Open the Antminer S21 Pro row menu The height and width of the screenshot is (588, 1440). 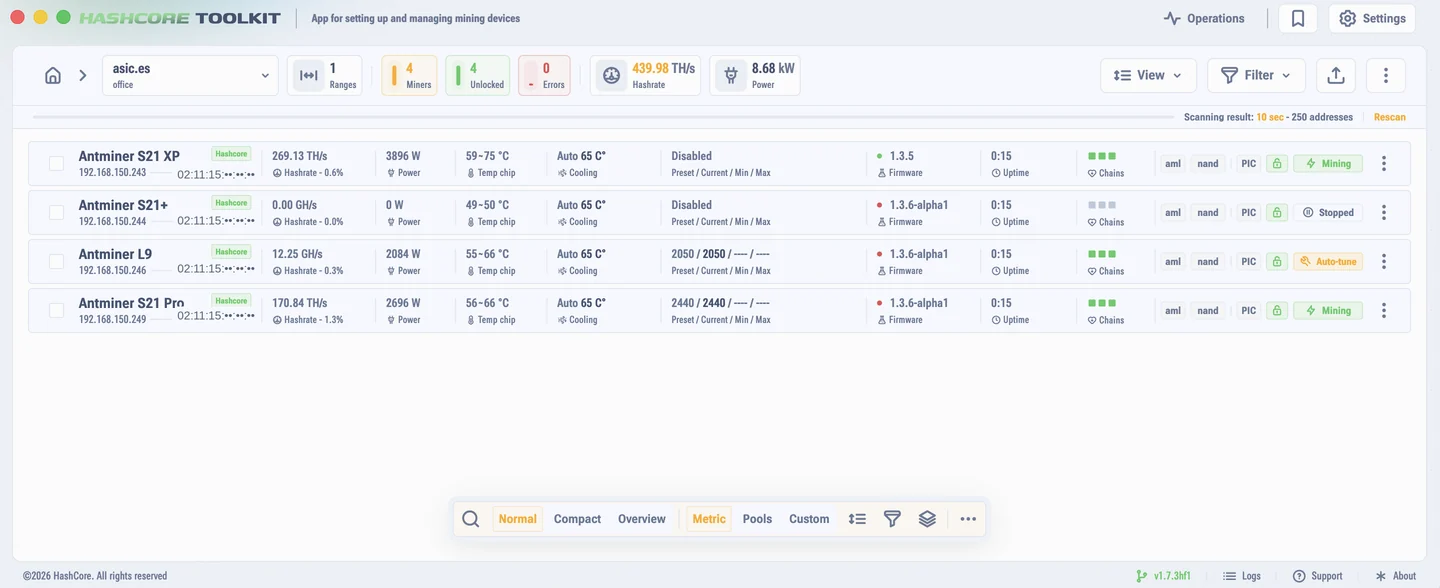click(x=1384, y=310)
